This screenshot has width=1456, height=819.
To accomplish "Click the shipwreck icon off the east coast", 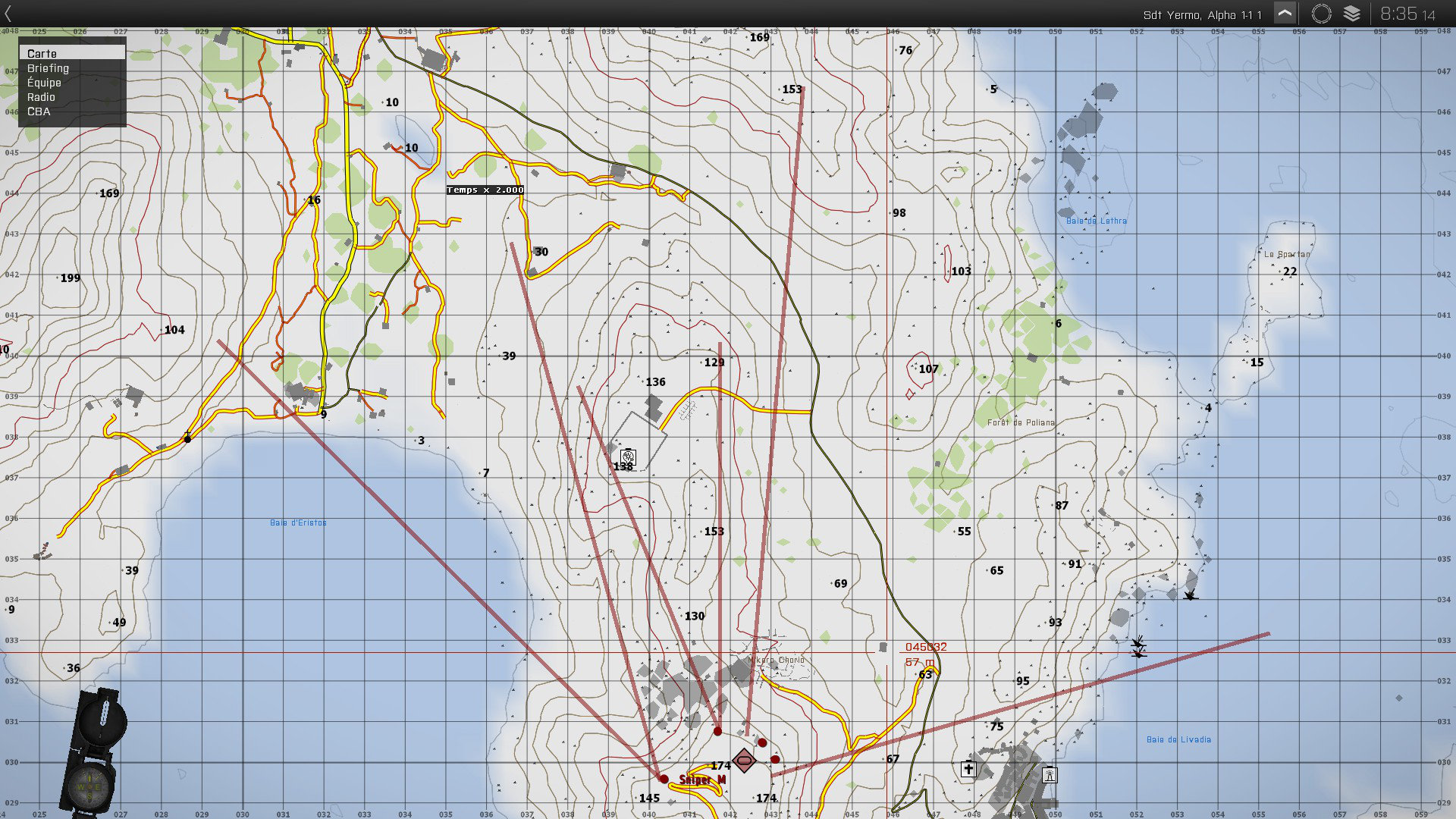I will click(x=1190, y=595).
